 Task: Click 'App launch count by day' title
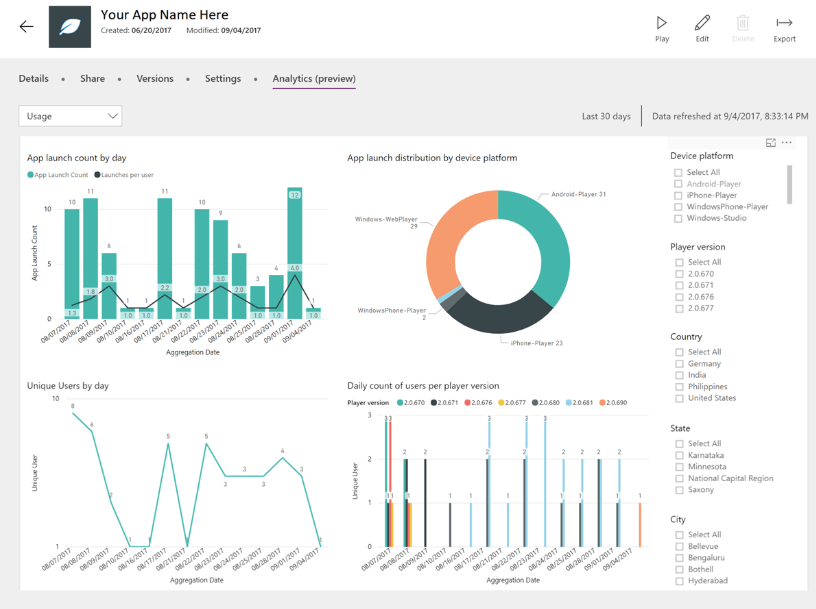point(76,158)
